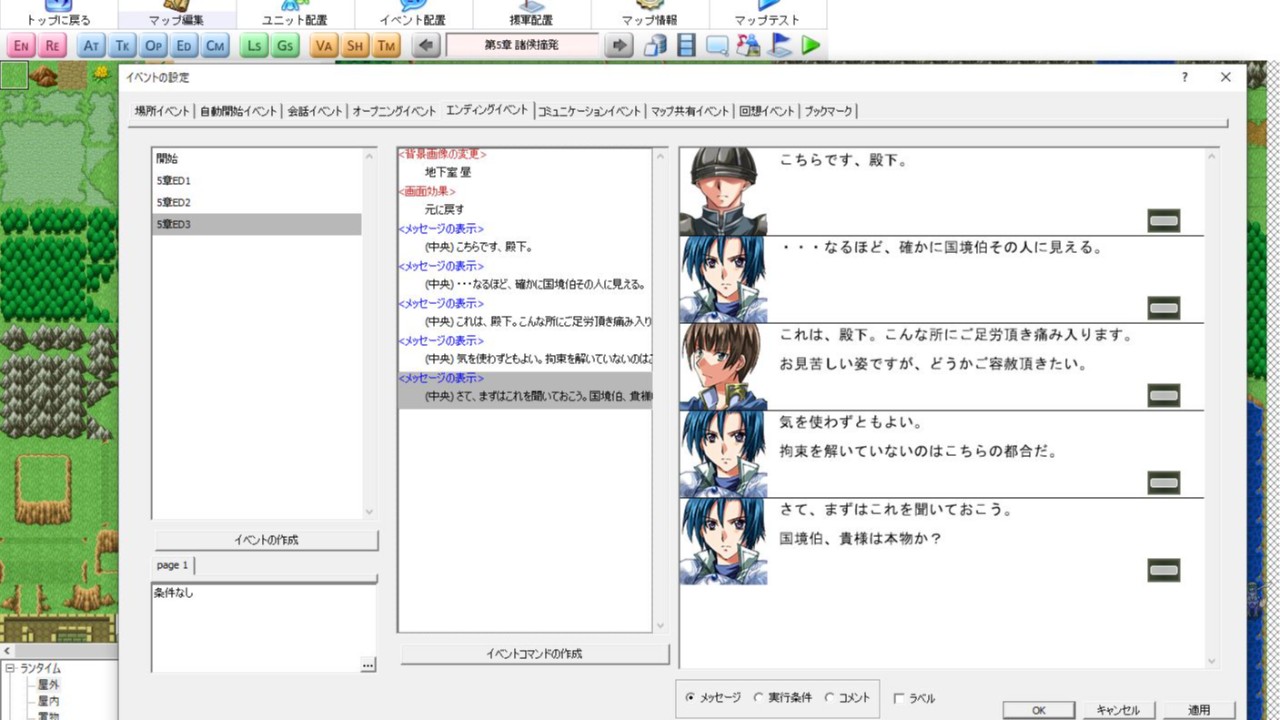Select the コメント radio button
Screen dimensions: 1280x720
coord(830,698)
